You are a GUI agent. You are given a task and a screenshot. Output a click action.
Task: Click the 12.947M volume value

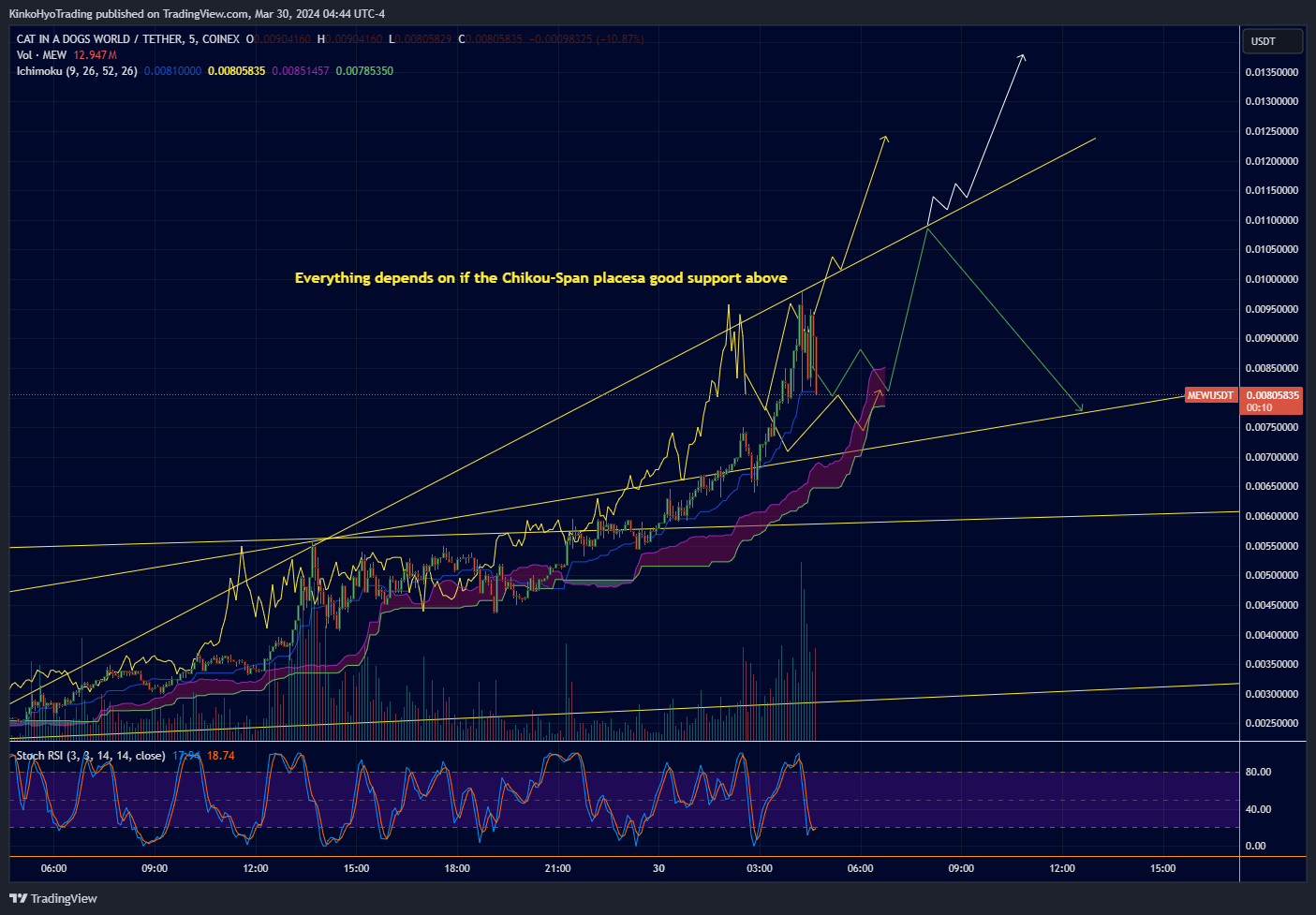(96, 55)
